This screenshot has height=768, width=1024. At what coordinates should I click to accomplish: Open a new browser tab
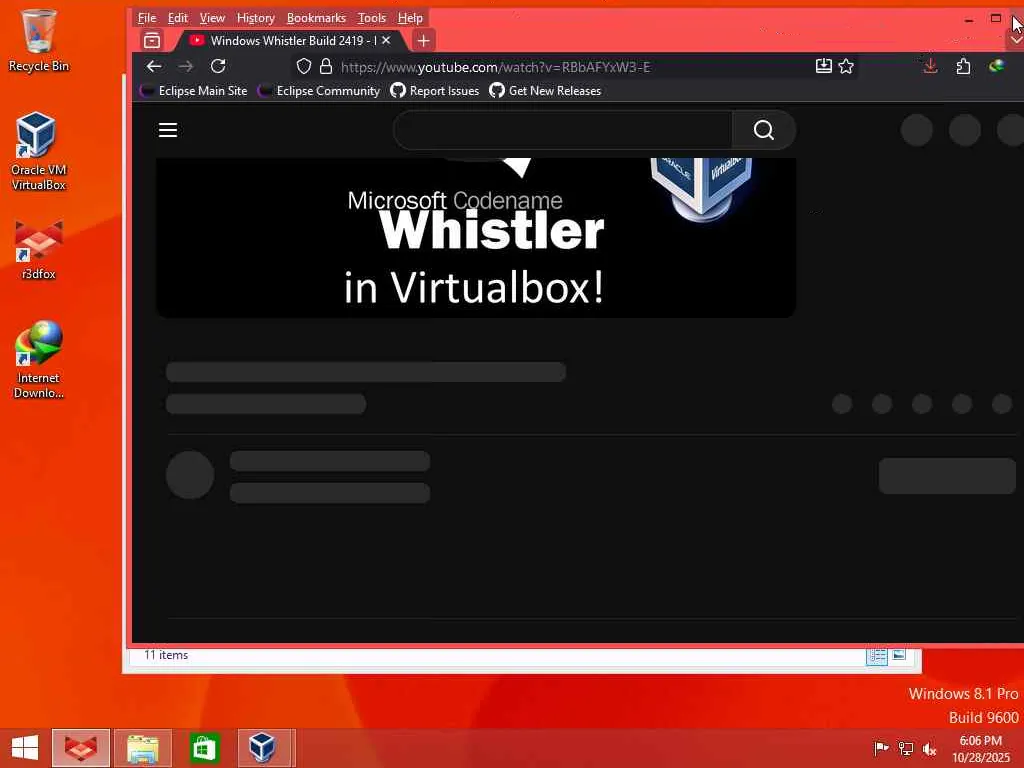pos(423,40)
